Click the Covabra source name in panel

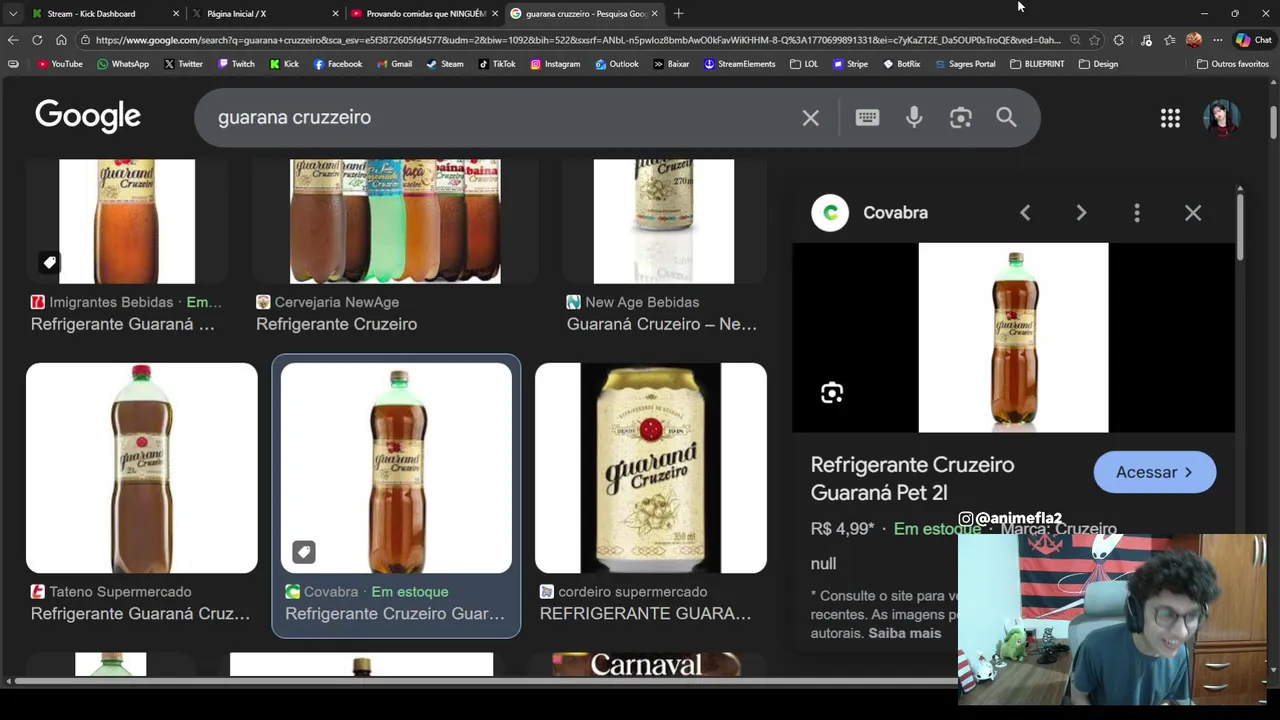[x=895, y=213]
